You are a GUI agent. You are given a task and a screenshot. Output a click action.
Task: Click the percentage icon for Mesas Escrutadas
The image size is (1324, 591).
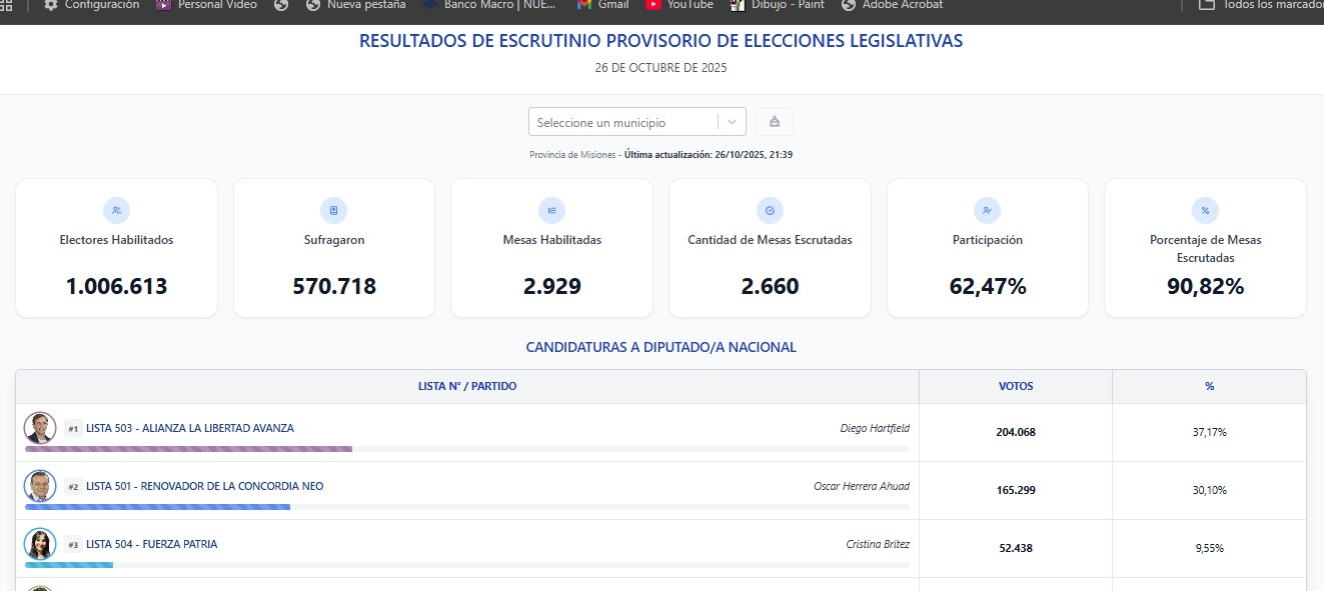pyautogui.click(x=1205, y=210)
